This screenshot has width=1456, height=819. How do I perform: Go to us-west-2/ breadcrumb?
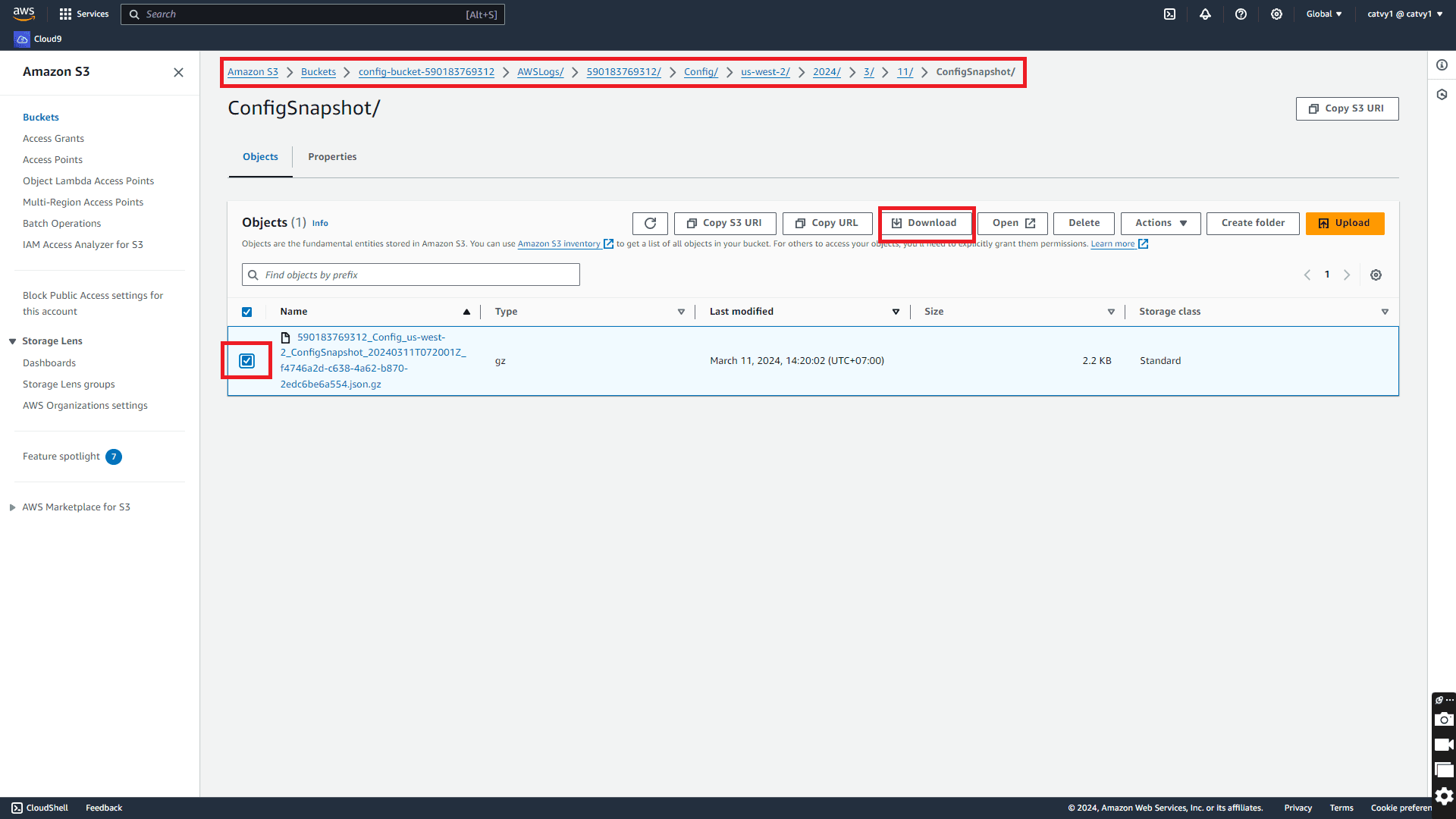point(765,72)
